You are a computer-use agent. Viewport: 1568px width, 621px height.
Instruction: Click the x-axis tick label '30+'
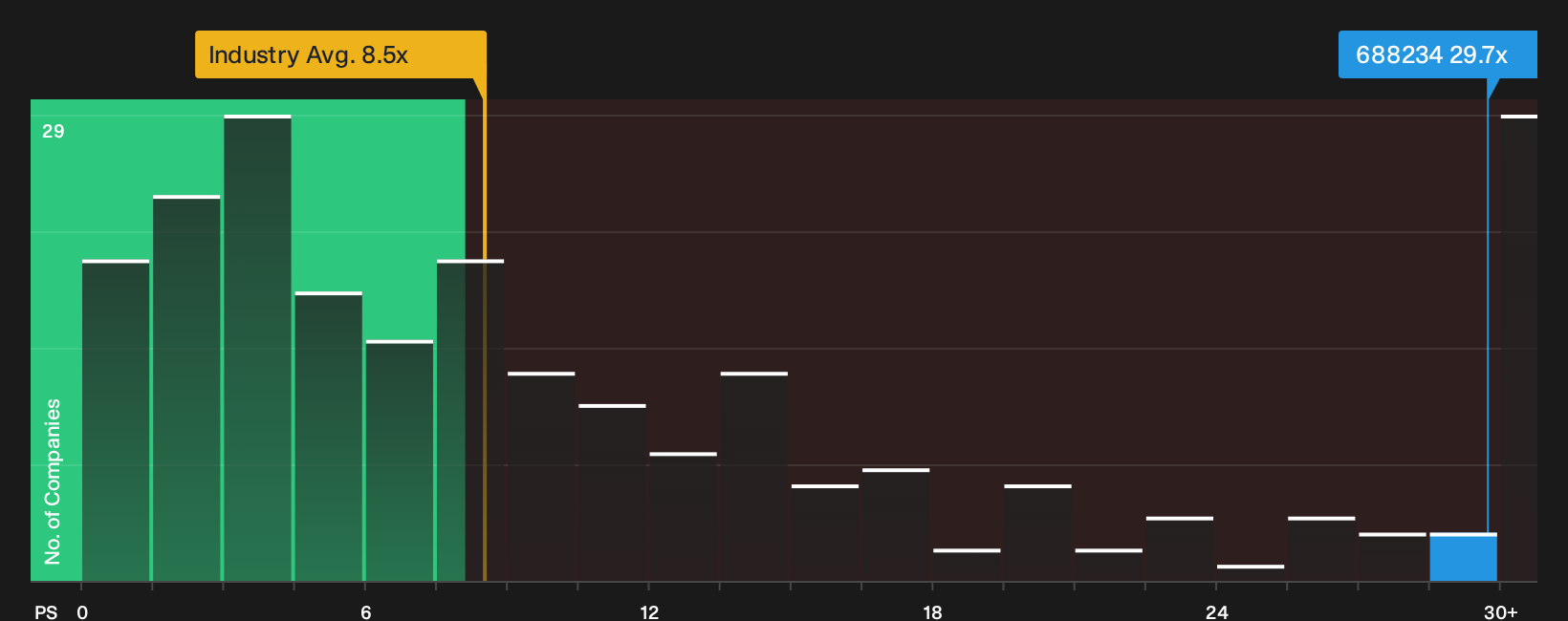1500,612
